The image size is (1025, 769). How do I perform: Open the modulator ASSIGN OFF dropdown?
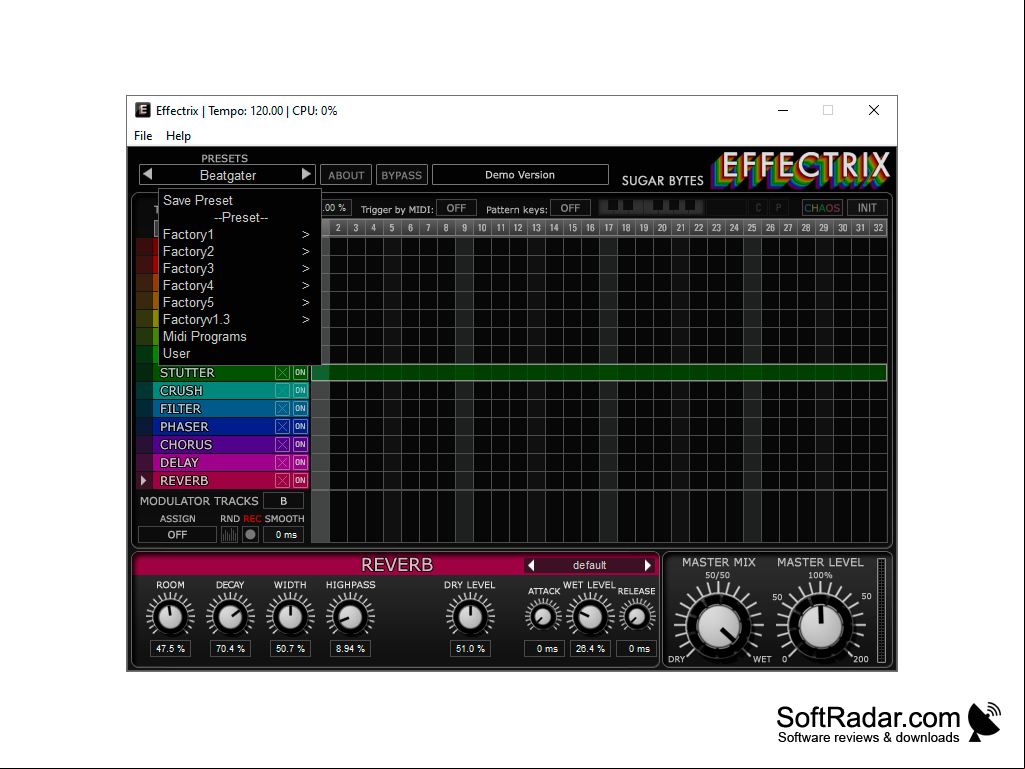(177, 535)
